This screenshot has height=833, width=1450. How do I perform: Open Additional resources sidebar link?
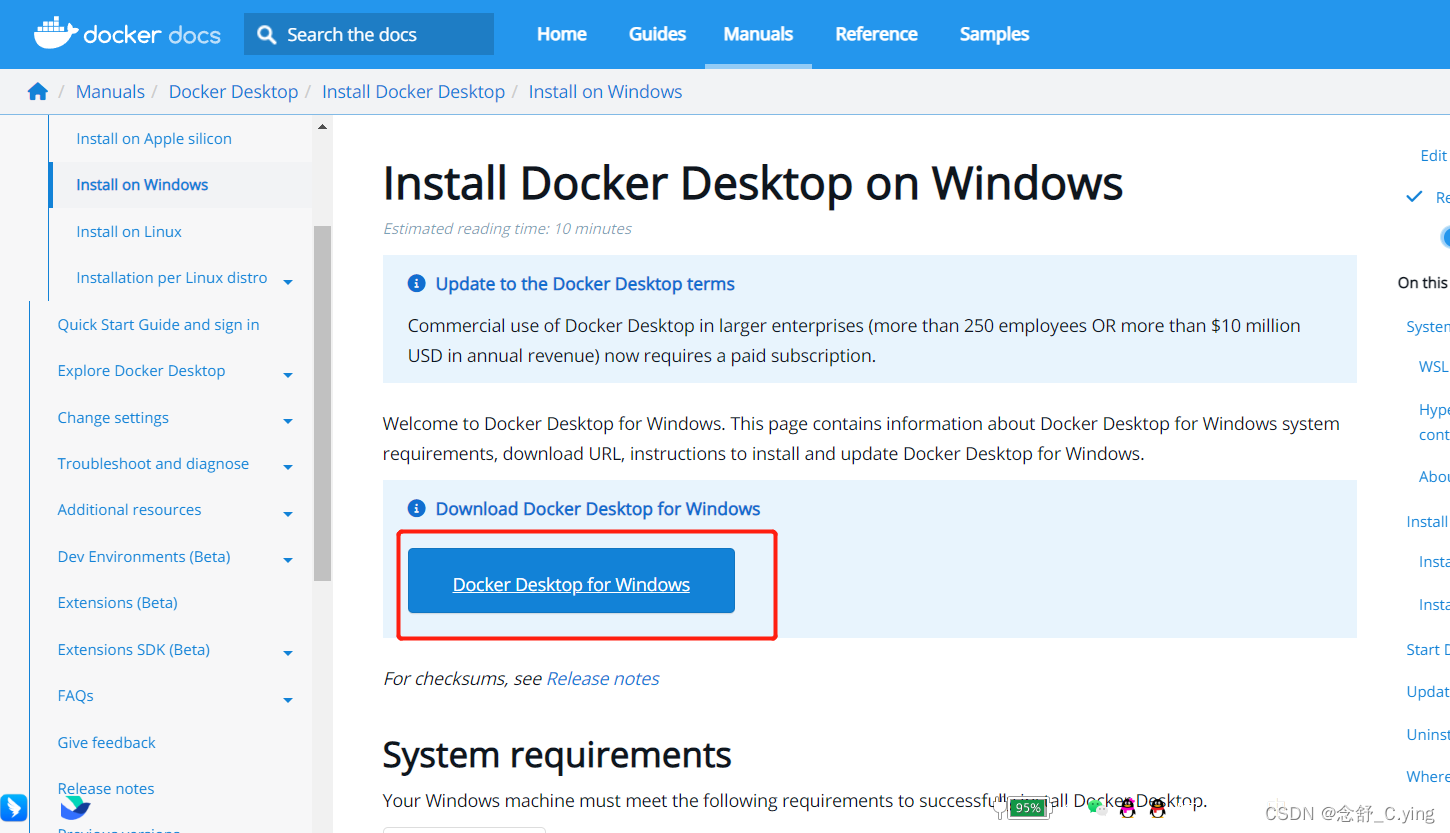click(129, 510)
